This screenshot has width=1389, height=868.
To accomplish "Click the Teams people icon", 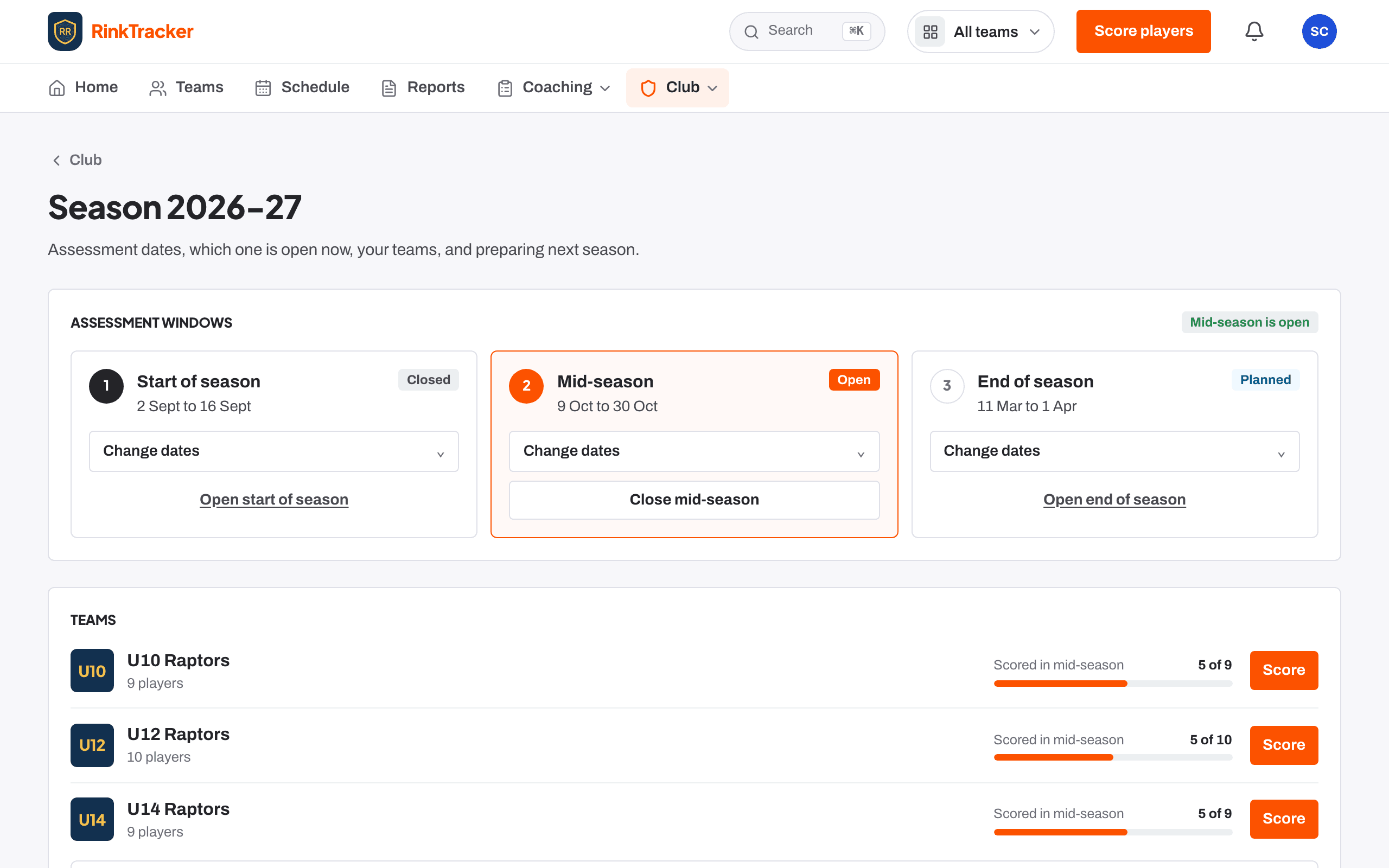I will click(157, 88).
